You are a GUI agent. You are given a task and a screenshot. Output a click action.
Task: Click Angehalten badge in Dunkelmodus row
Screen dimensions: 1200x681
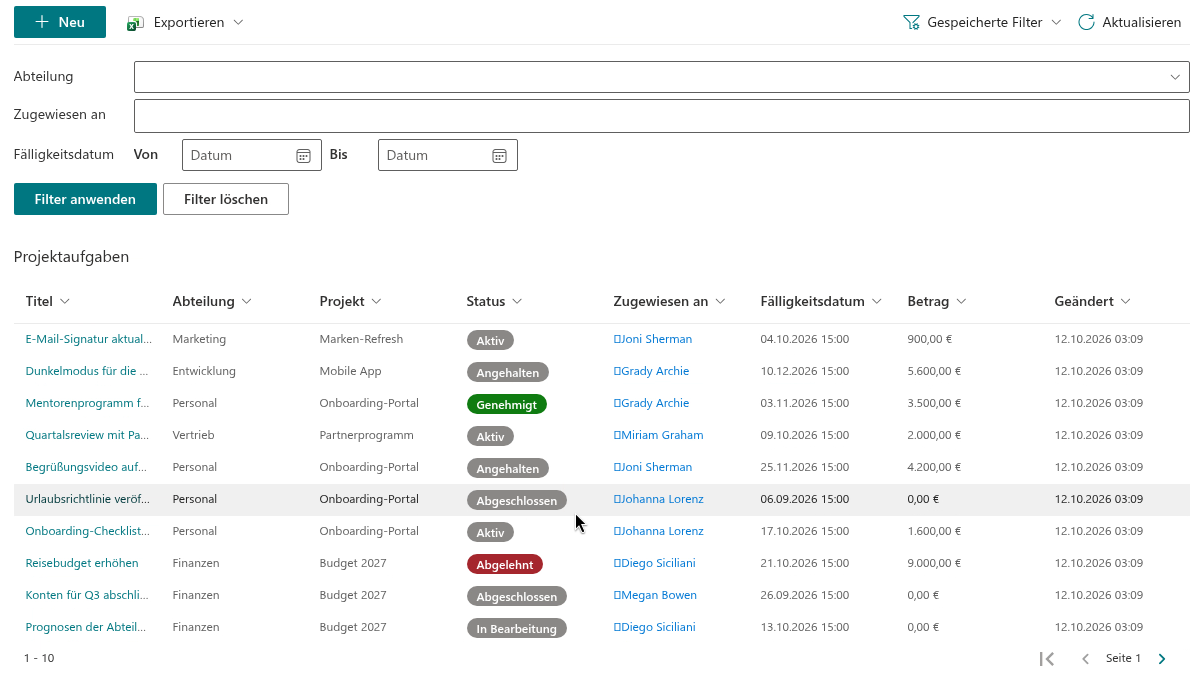click(508, 372)
